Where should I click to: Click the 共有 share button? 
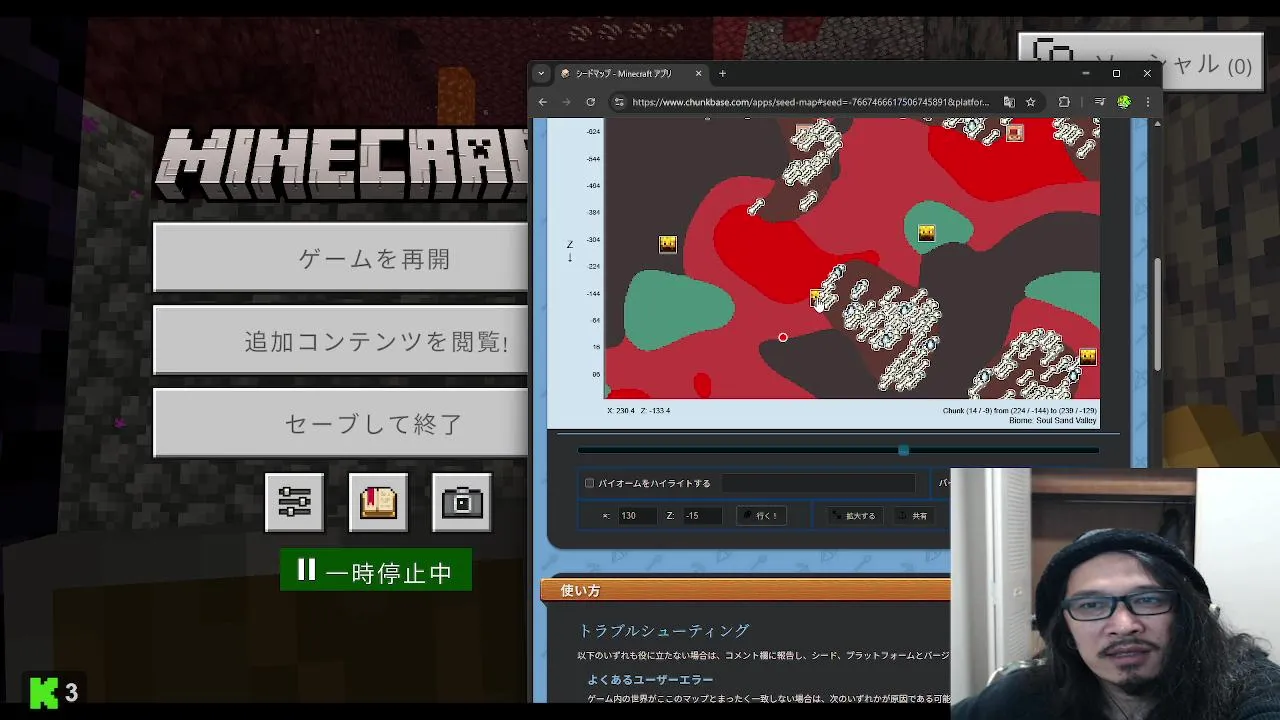[x=913, y=516]
